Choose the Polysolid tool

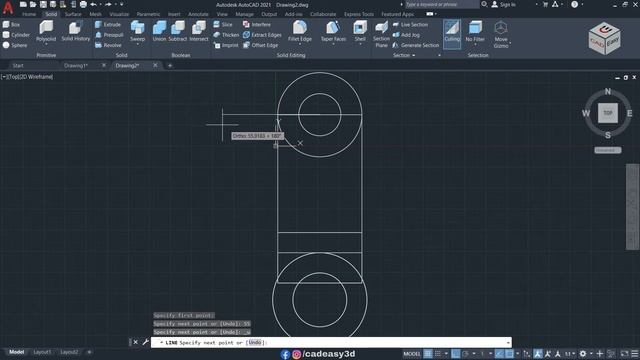pyautogui.click(x=46, y=32)
